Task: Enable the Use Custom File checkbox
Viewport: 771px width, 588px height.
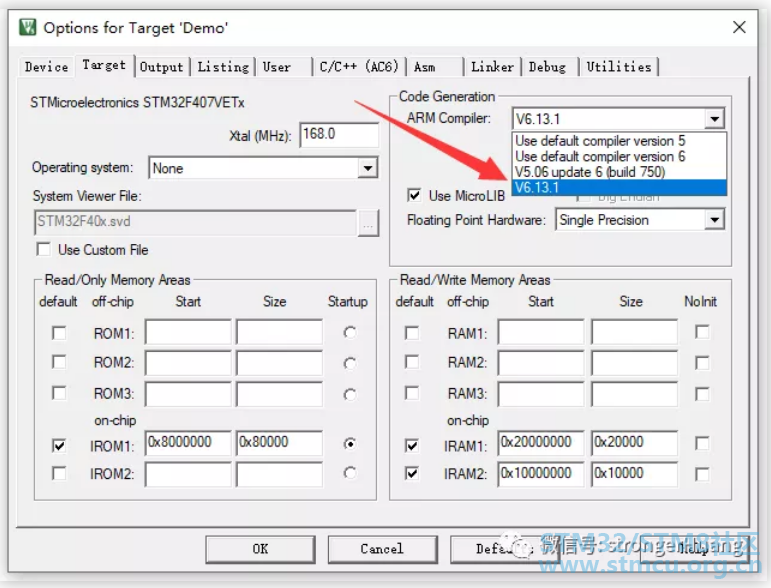Action: pos(44,249)
